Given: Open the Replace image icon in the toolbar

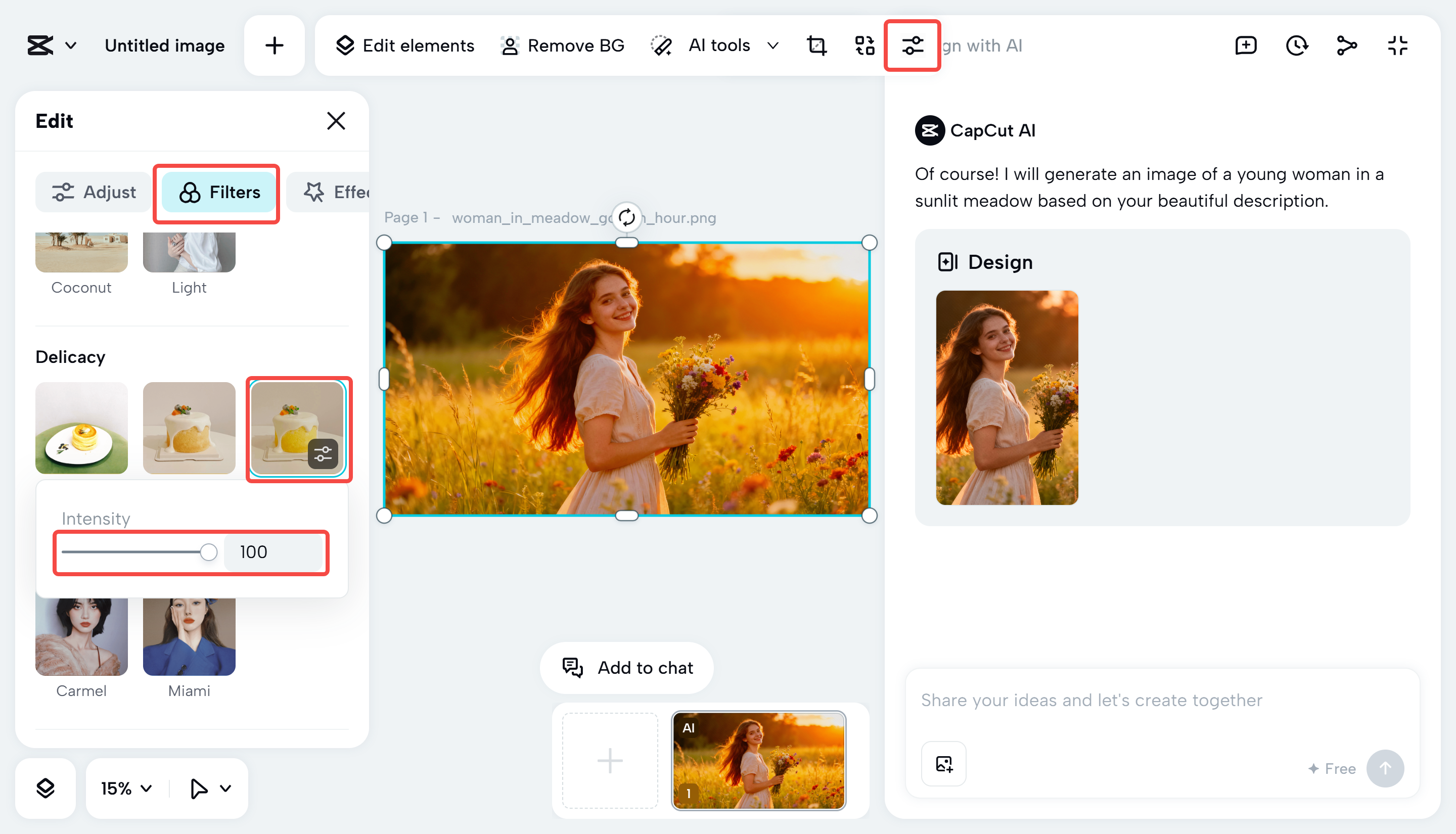Looking at the screenshot, I should (x=864, y=45).
